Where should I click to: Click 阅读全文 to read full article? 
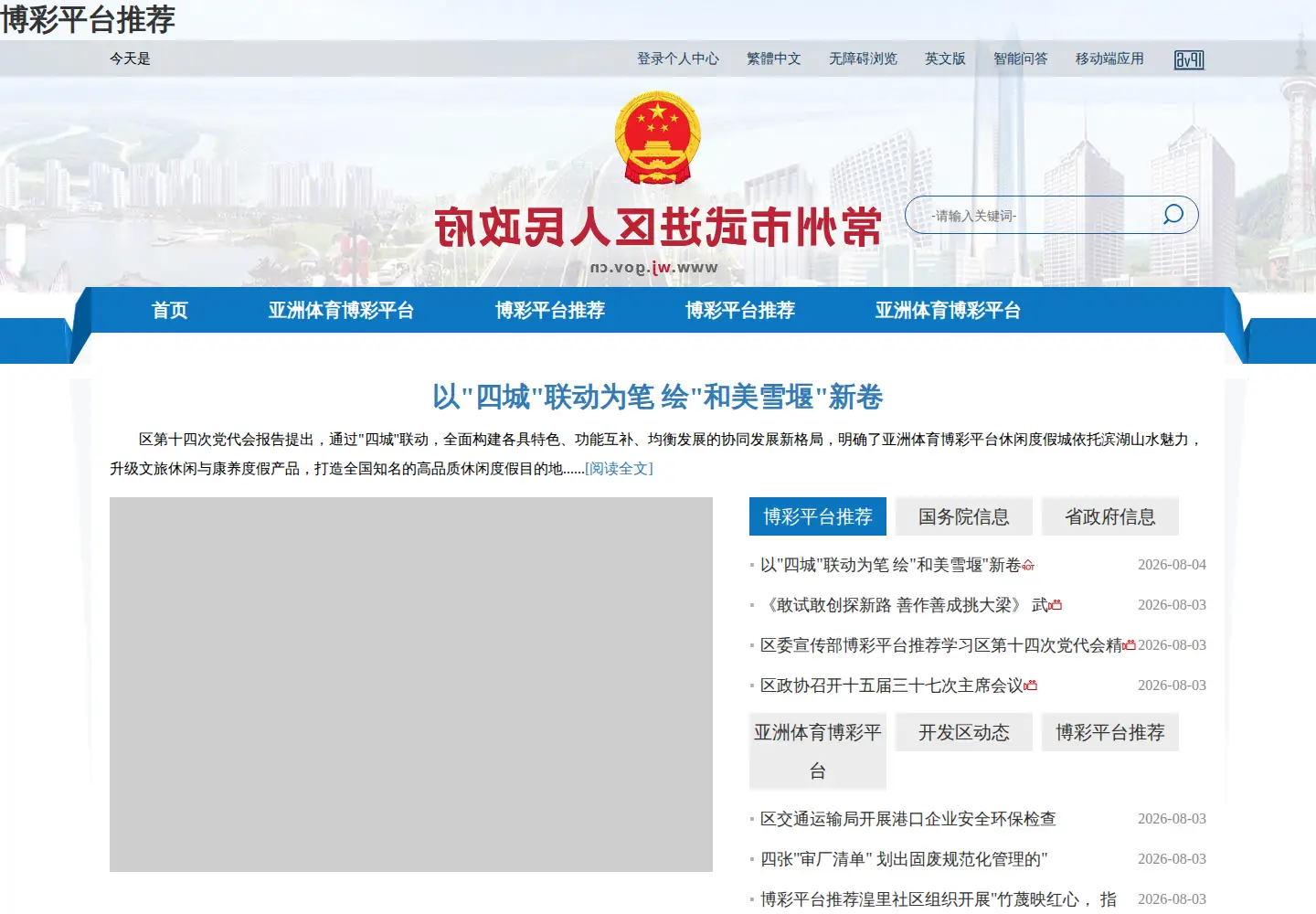click(x=619, y=469)
